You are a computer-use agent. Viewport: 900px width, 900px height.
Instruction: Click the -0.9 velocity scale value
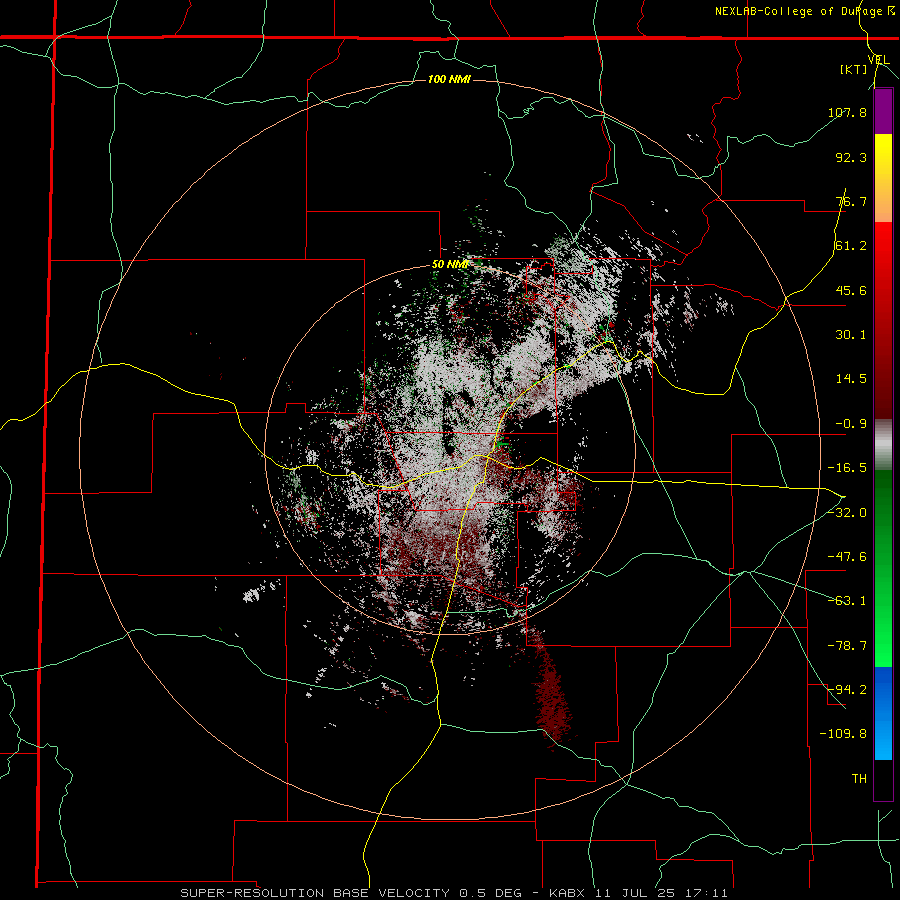tap(851, 424)
